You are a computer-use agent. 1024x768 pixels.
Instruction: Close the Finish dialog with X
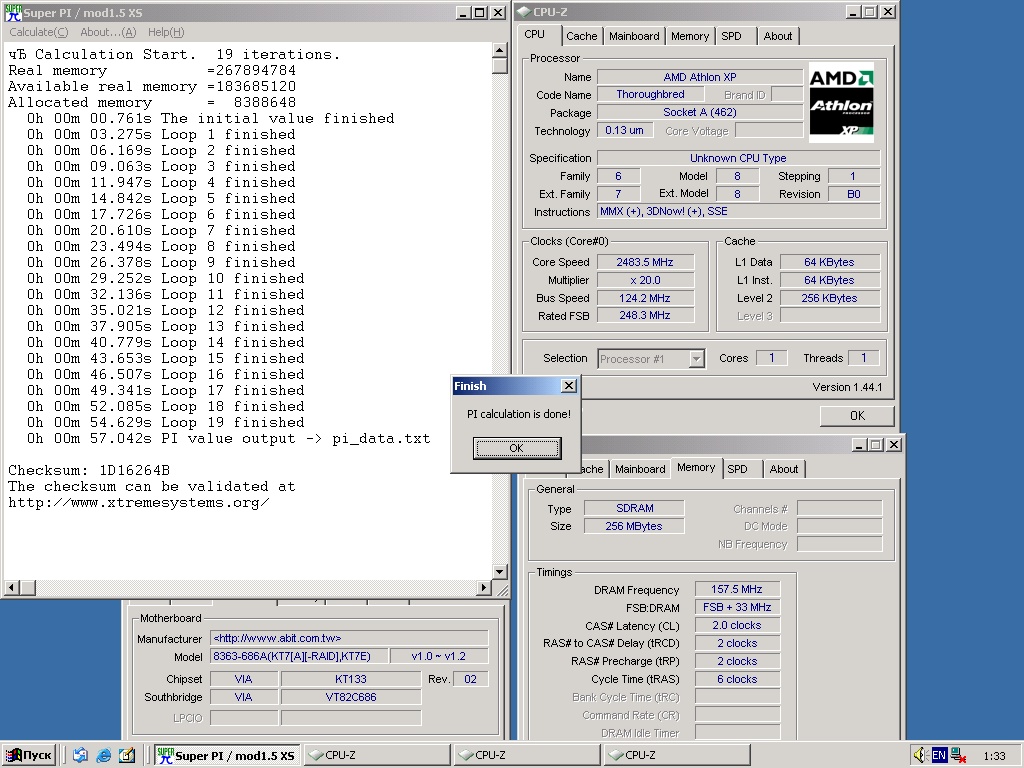[x=569, y=386]
